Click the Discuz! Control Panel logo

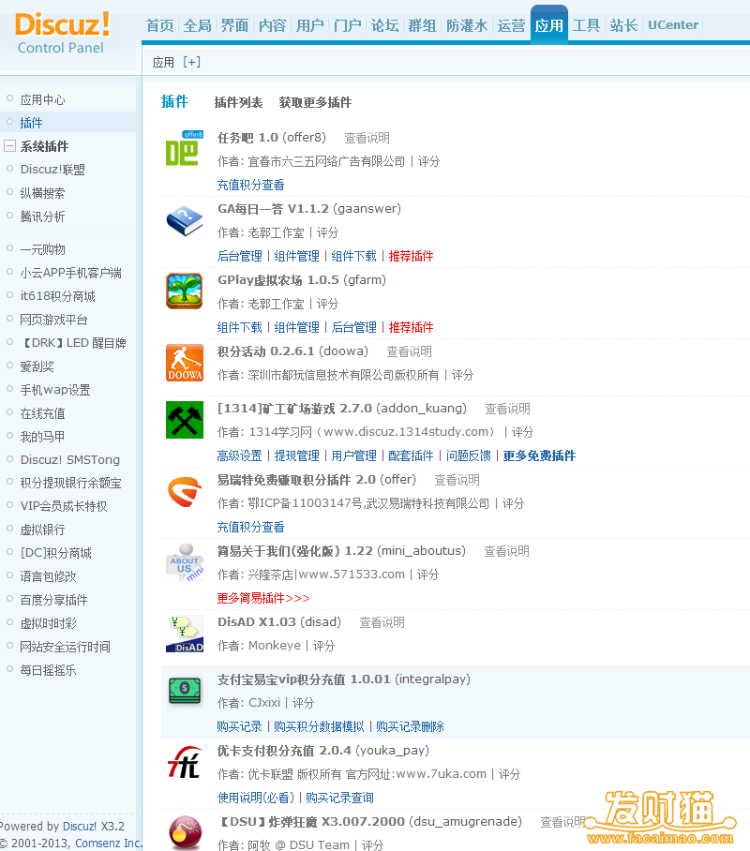pyautogui.click(x=62, y=33)
